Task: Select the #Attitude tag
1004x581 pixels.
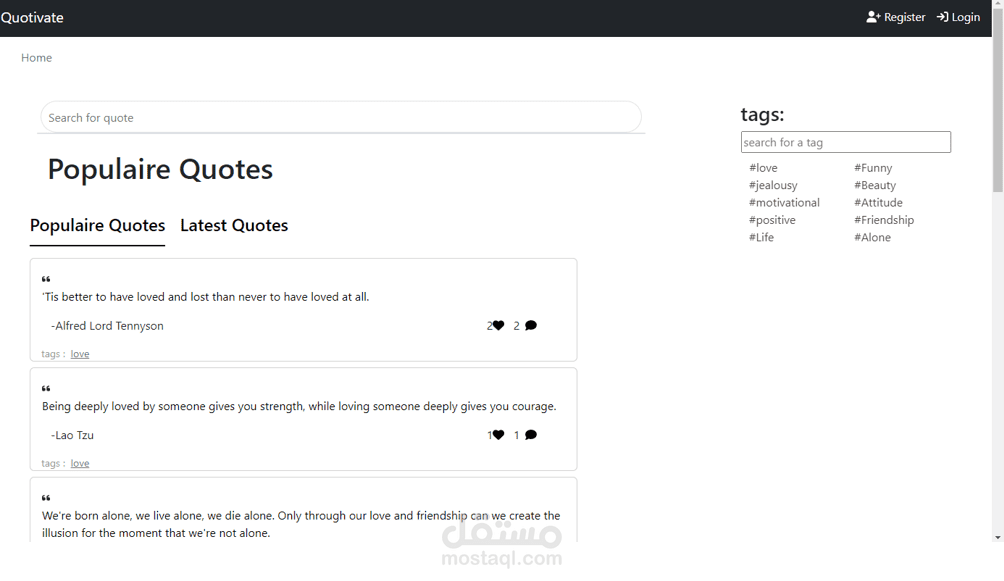Action: pyautogui.click(x=878, y=202)
